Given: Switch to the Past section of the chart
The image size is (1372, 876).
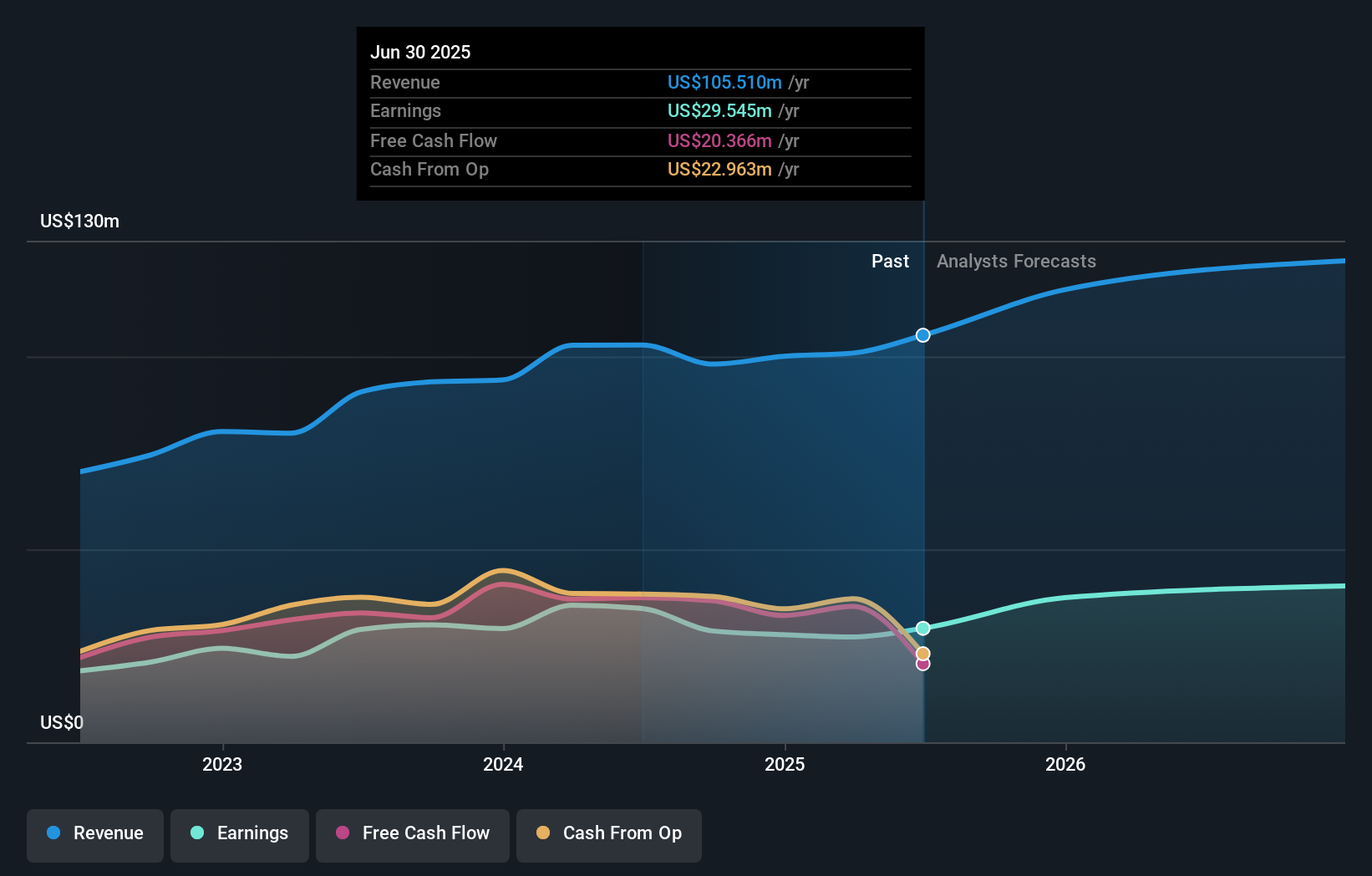Looking at the screenshot, I should pos(890,262).
